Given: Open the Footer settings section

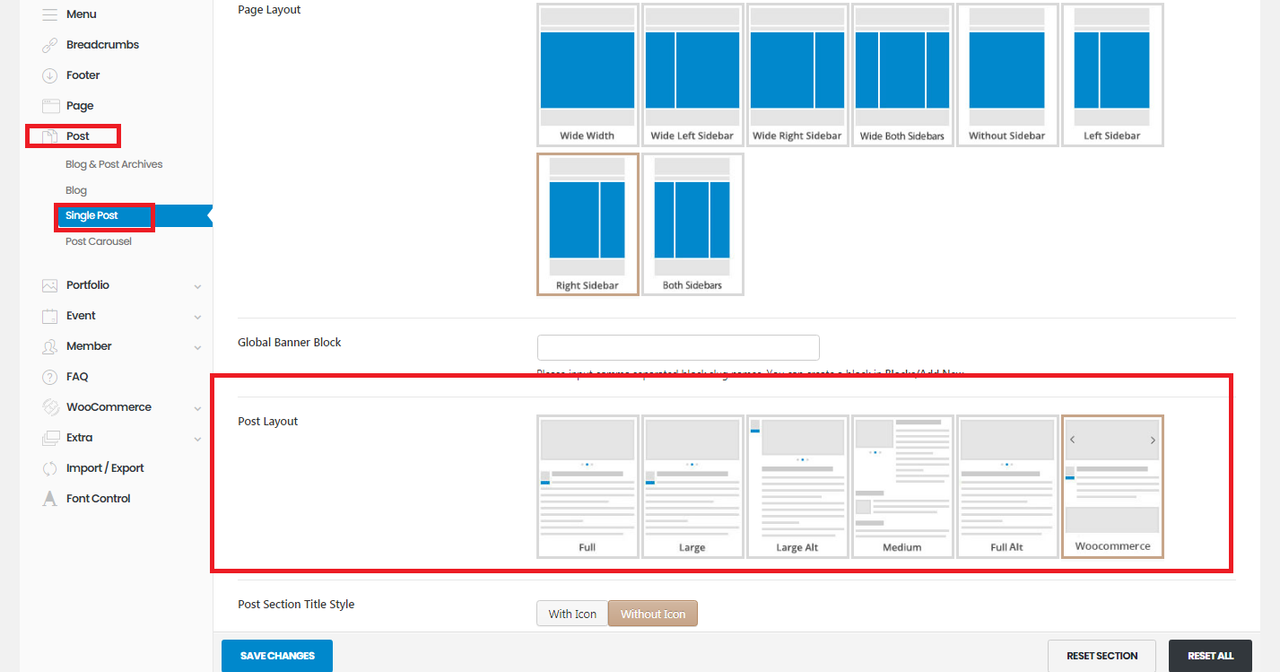Looking at the screenshot, I should [83, 75].
